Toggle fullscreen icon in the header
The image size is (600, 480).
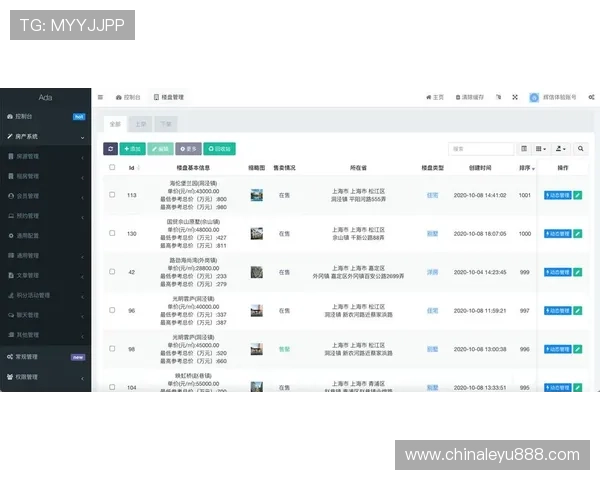tap(515, 97)
